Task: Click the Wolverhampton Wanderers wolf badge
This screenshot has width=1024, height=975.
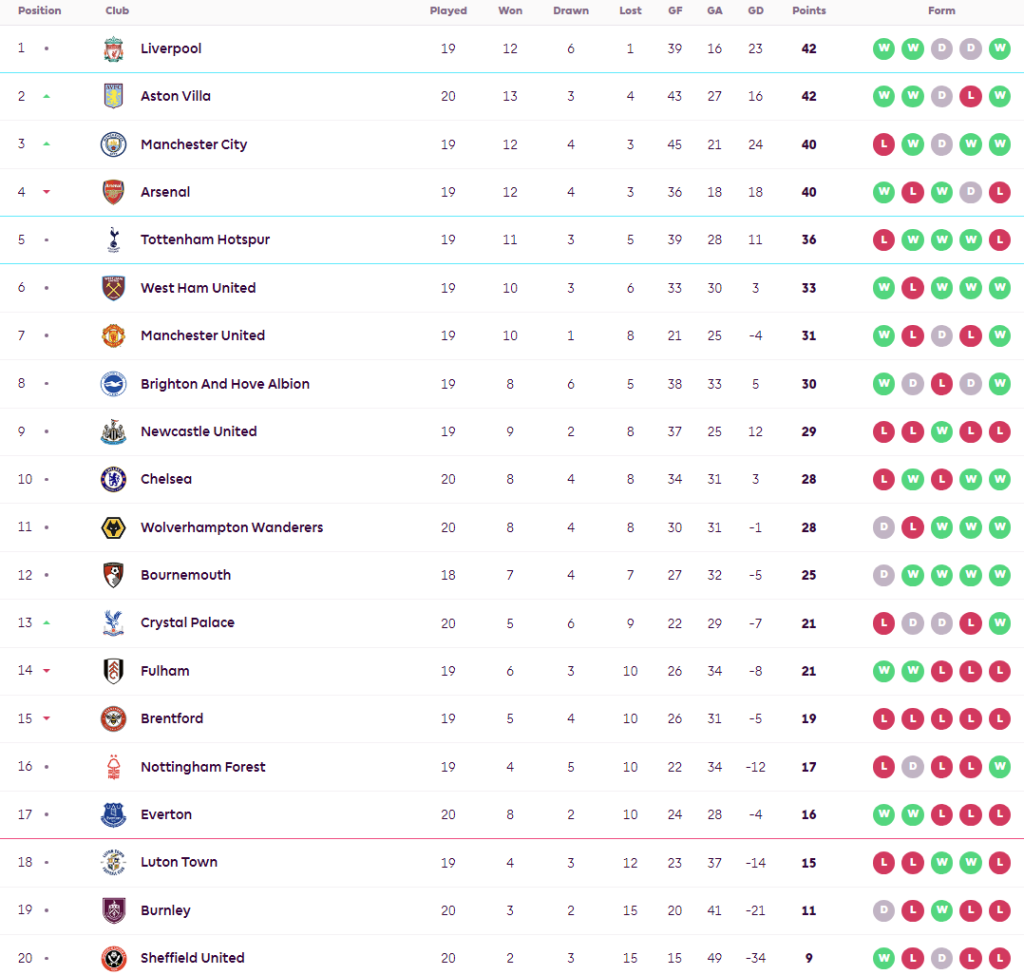Action: point(113,527)
